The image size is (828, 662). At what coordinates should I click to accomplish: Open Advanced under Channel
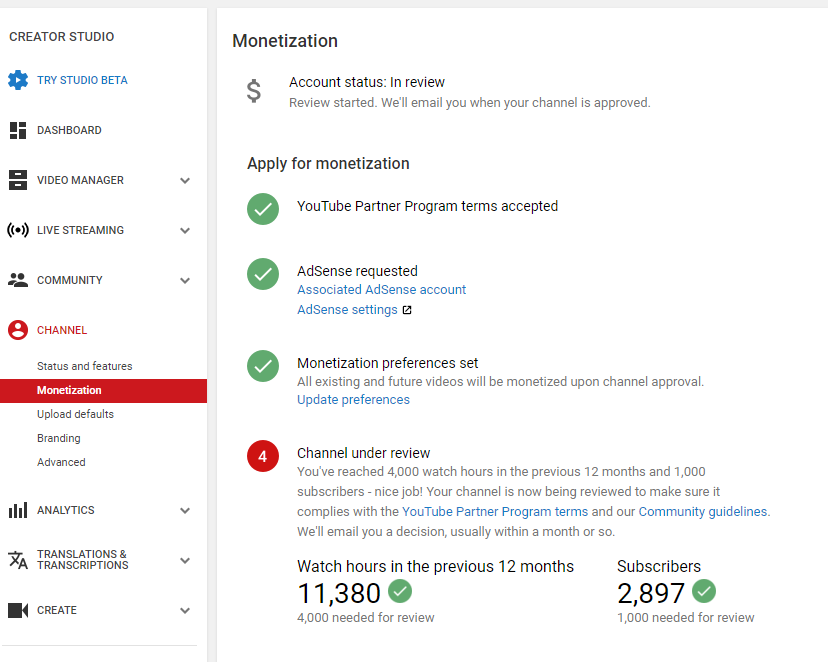[61, 462]
